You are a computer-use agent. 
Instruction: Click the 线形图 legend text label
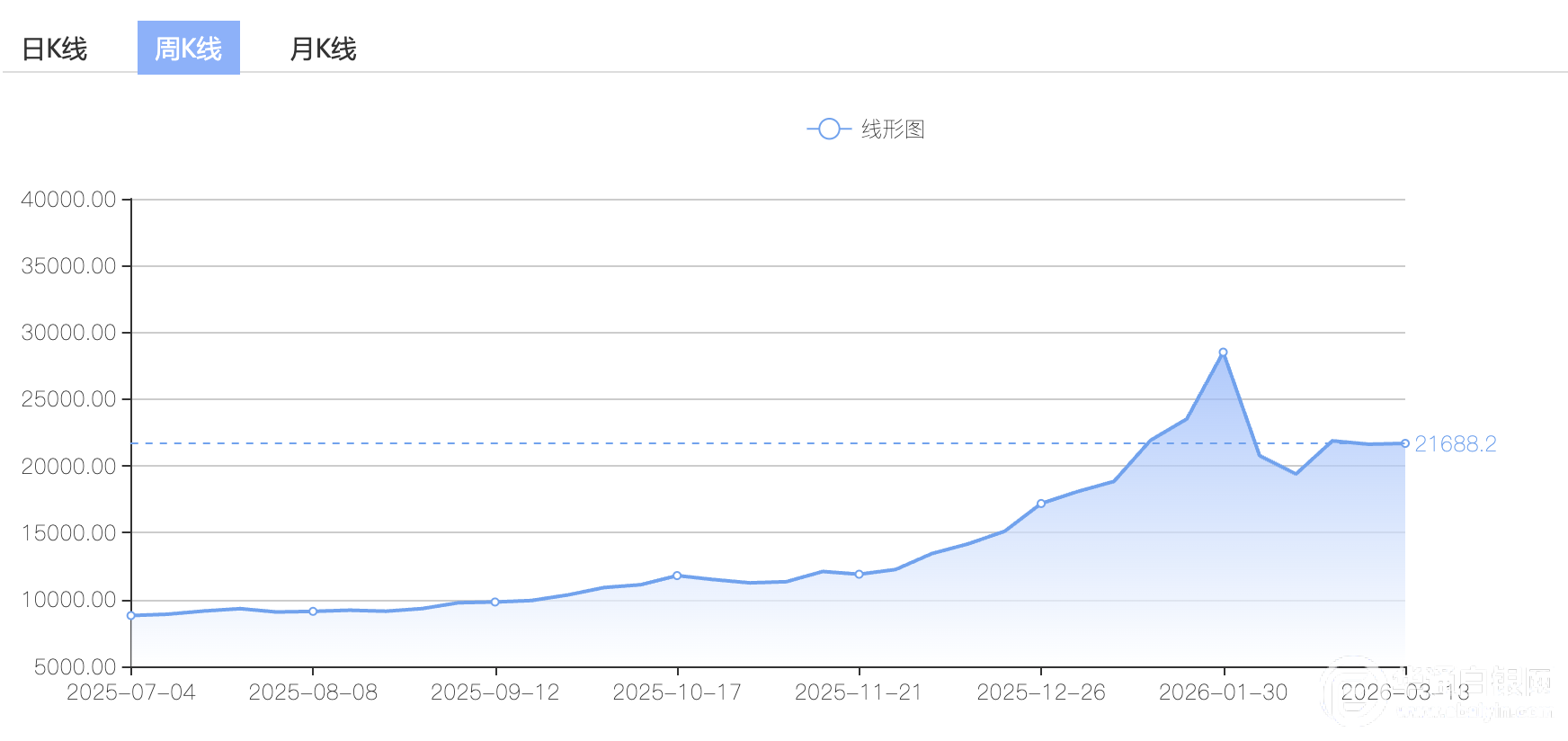[893, 129]
